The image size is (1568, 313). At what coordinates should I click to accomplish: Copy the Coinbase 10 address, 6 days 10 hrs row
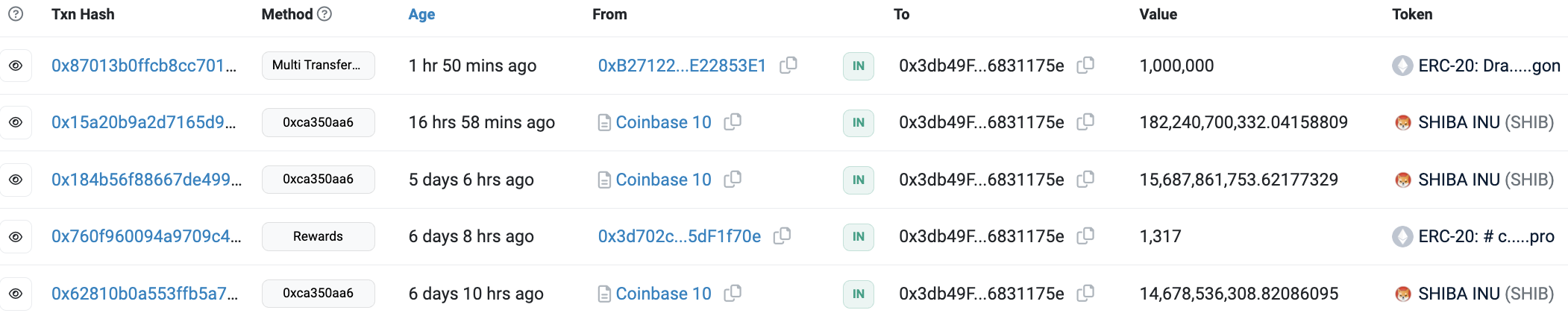733,294
